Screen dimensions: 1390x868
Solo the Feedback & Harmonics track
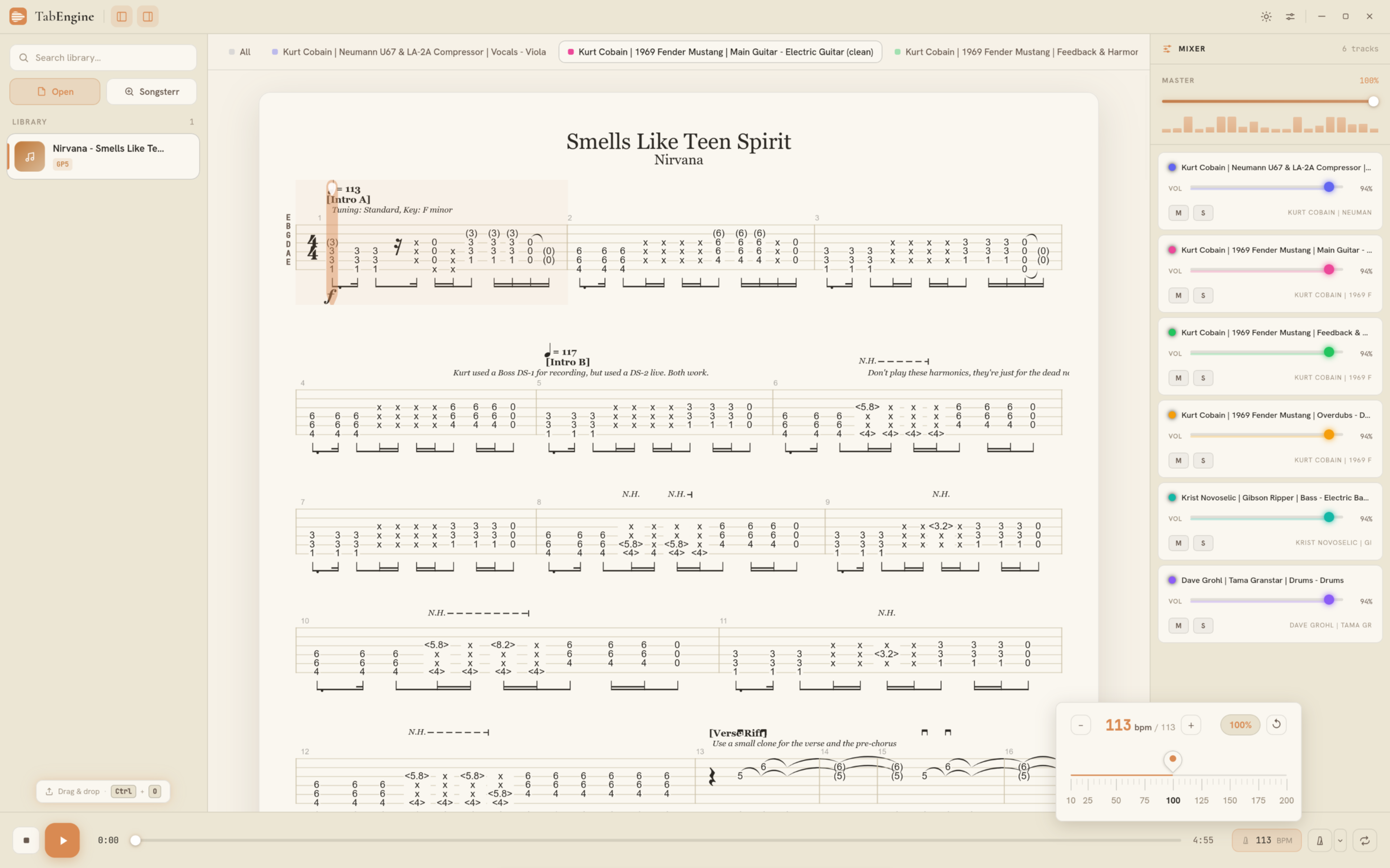tap(1203, 378)
